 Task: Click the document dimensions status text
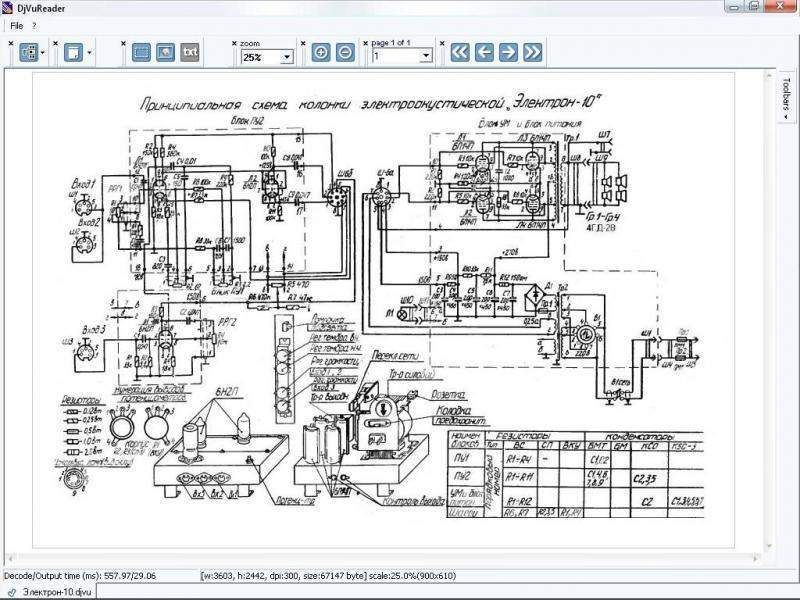tap(328, 576)
